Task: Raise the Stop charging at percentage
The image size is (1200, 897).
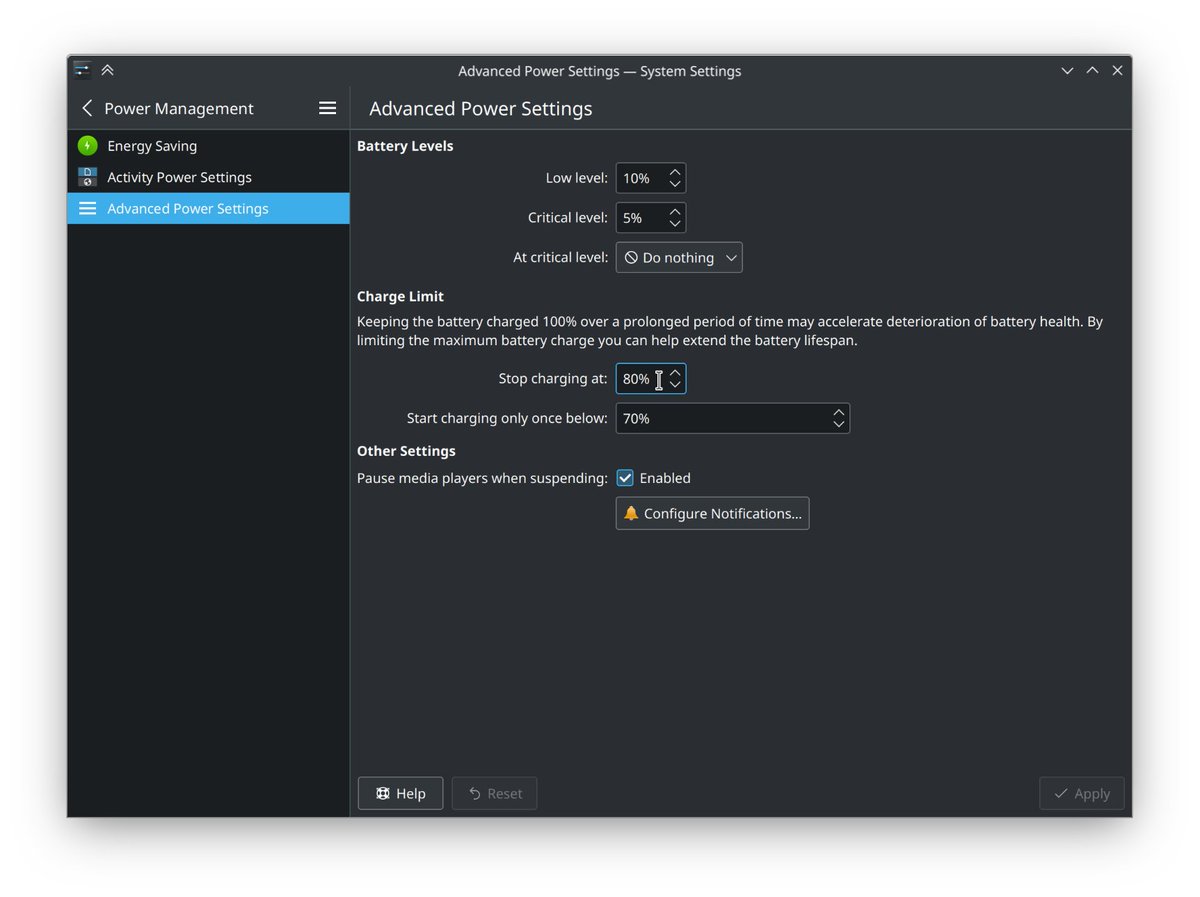Action: pyautogui.click(x=675, y=373)
